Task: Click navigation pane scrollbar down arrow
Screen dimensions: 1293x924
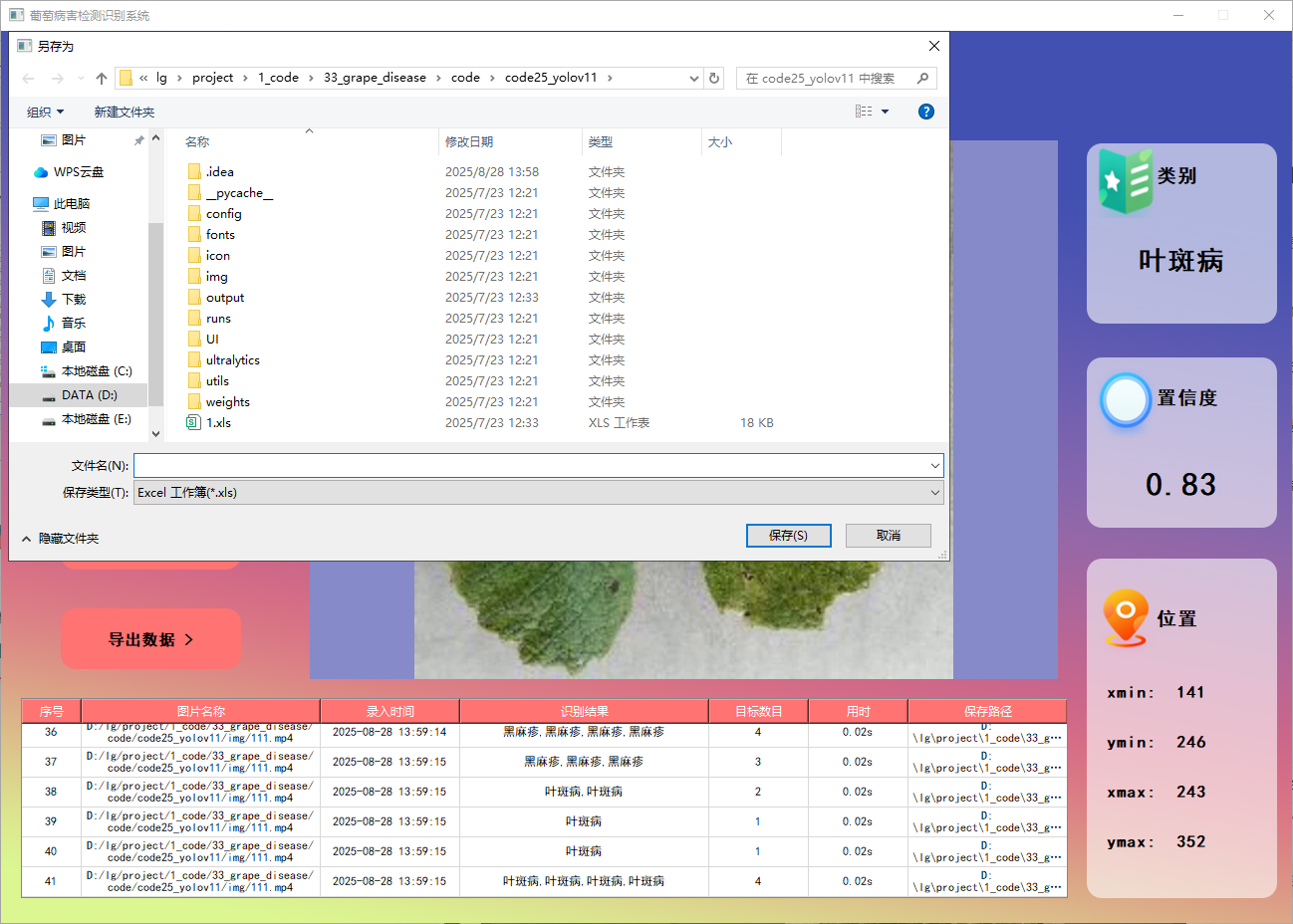Action: click(x=155, y=433)
